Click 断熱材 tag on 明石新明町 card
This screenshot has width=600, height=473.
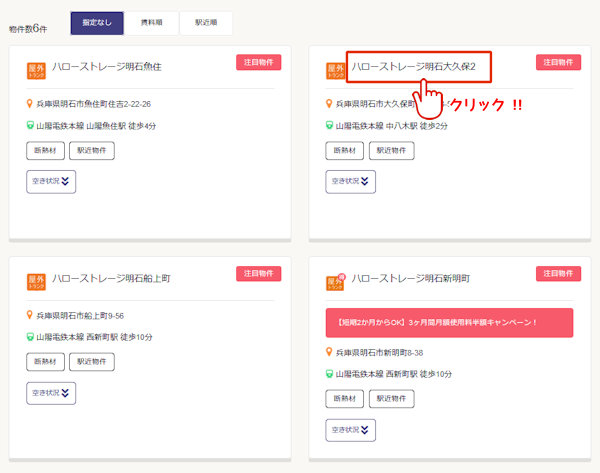click(345, 399)
